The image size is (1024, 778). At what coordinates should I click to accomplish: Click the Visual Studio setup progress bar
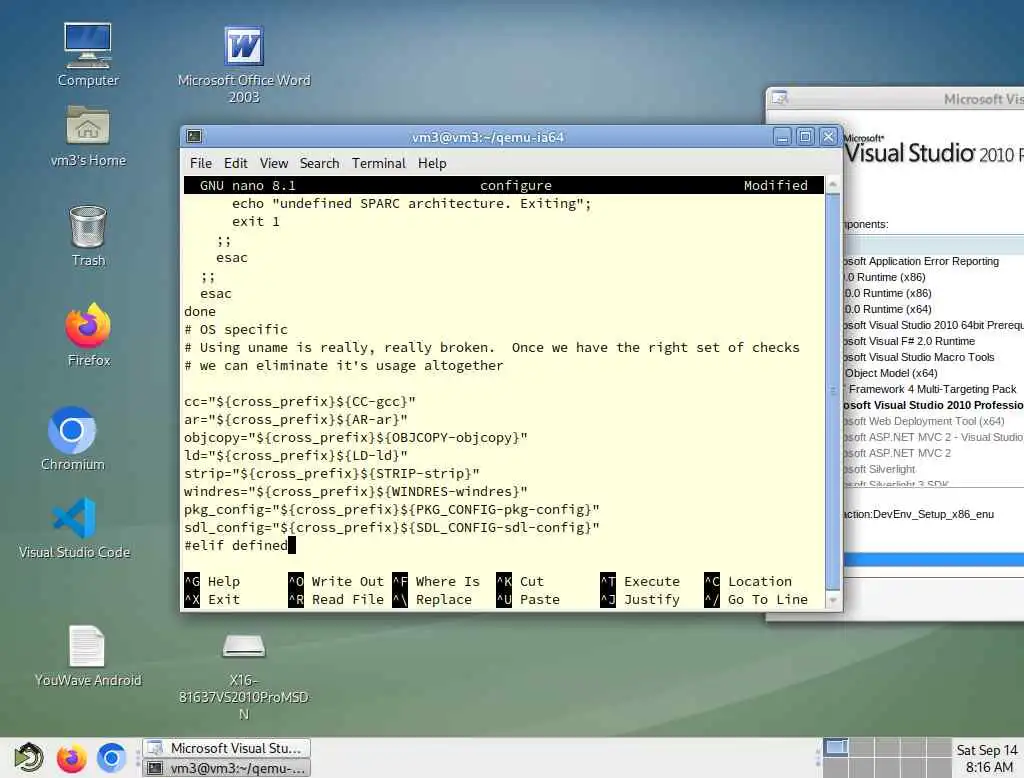tap(933, 560)
